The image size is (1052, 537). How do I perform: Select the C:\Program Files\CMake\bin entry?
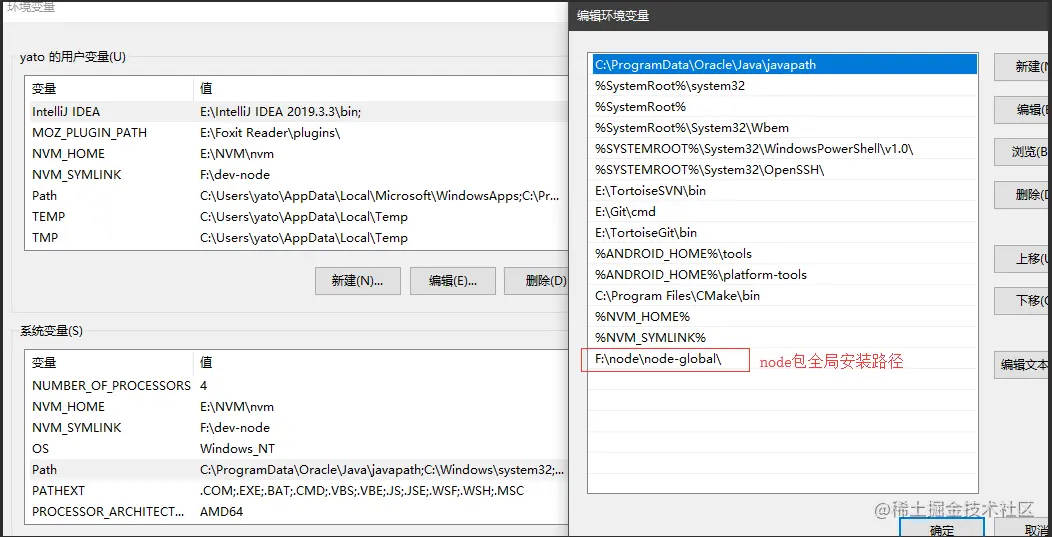point(677,296)
